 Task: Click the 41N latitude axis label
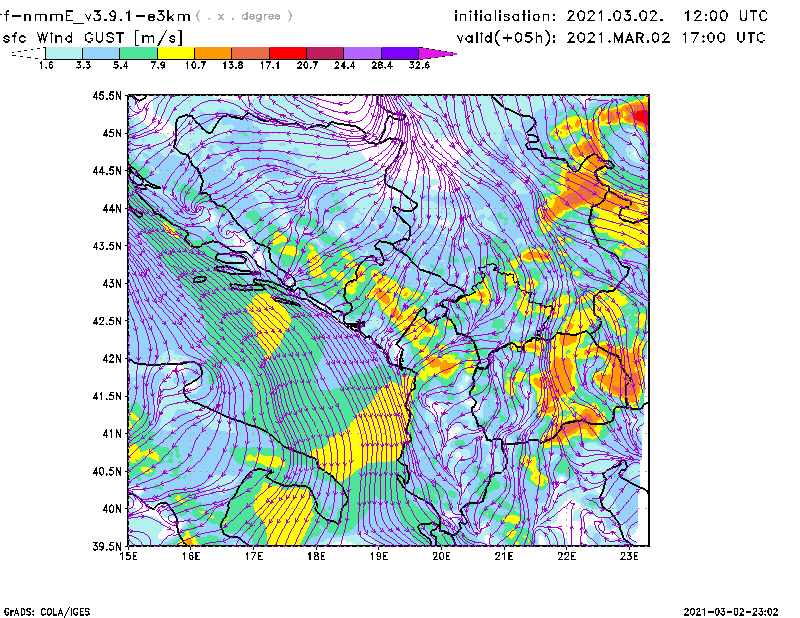tap(112, 434)
